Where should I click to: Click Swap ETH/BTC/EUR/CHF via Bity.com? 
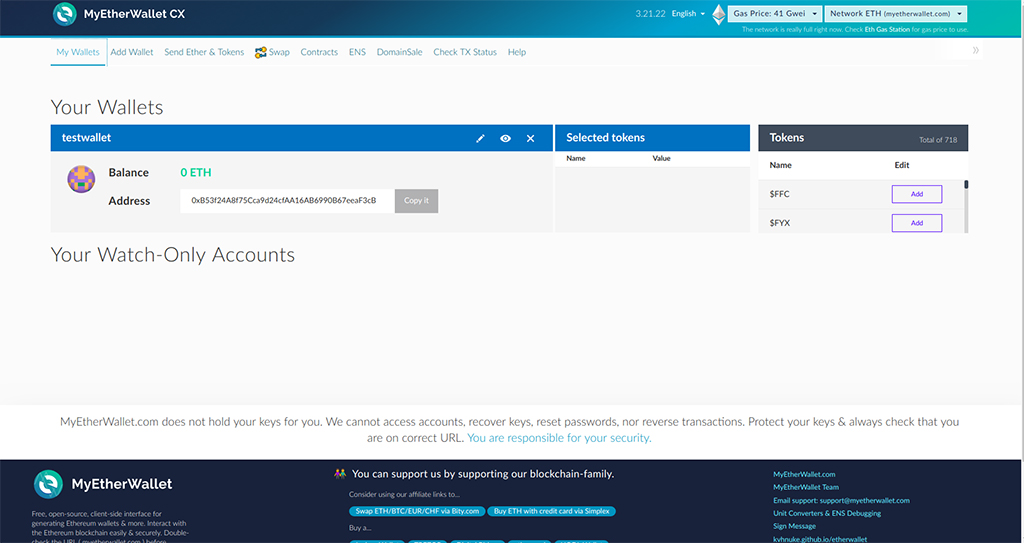click(417, 511)
